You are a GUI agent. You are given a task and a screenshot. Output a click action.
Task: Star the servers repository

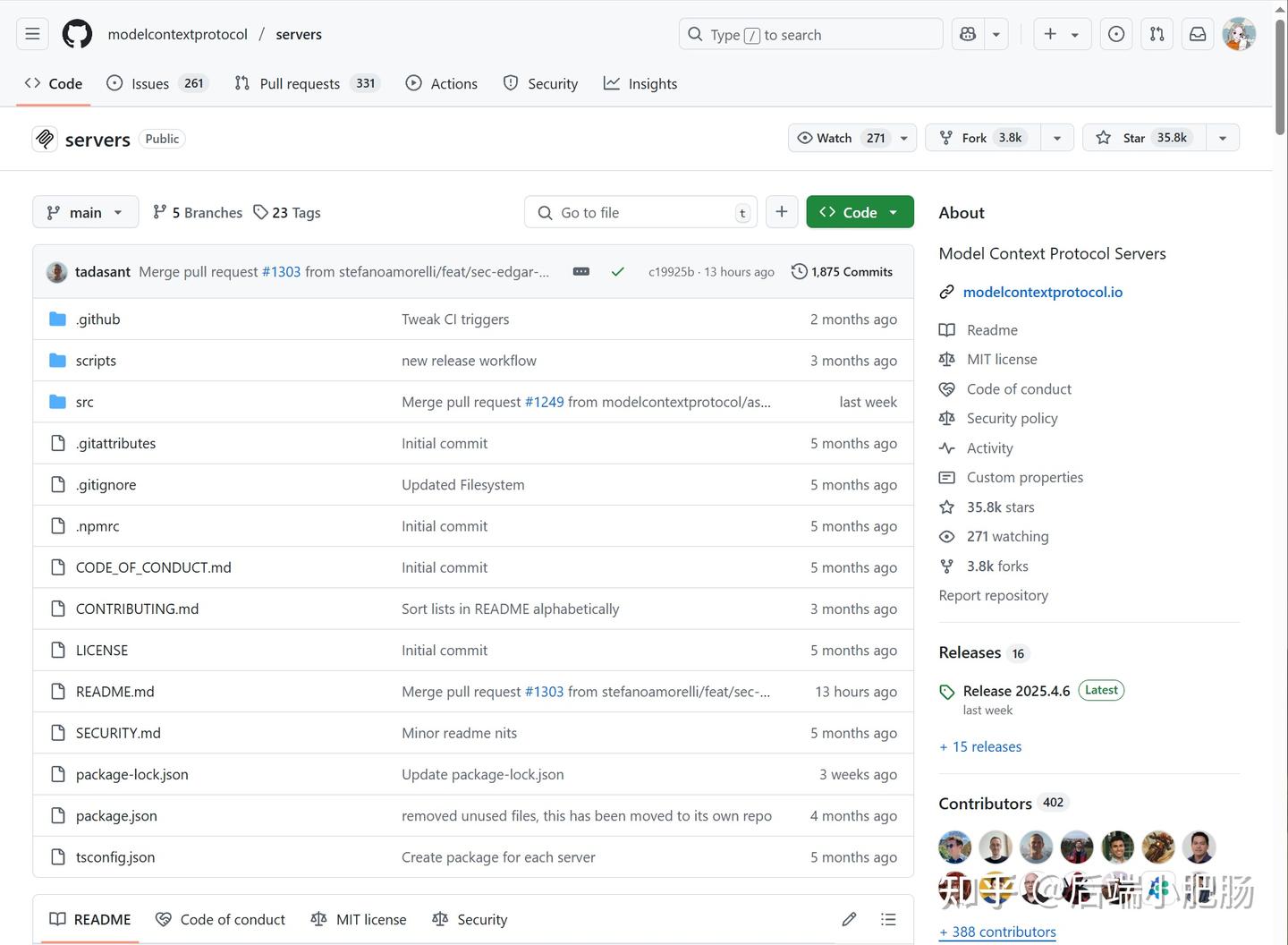pyautogui.click(x=1145, y=138)
